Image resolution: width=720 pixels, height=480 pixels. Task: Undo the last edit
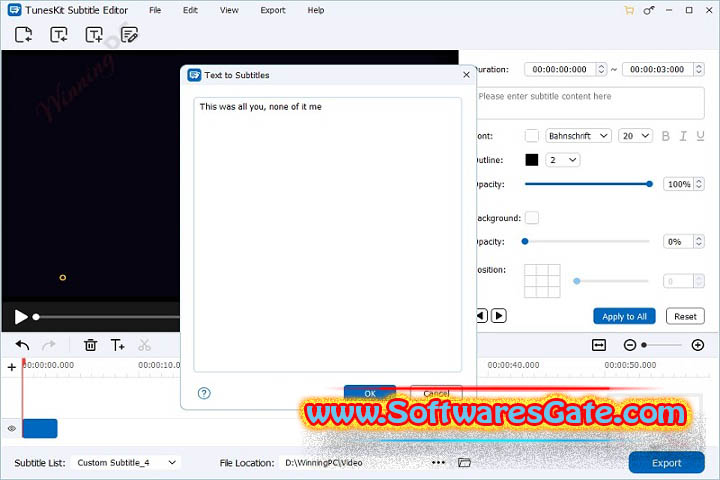pos(22,345)
